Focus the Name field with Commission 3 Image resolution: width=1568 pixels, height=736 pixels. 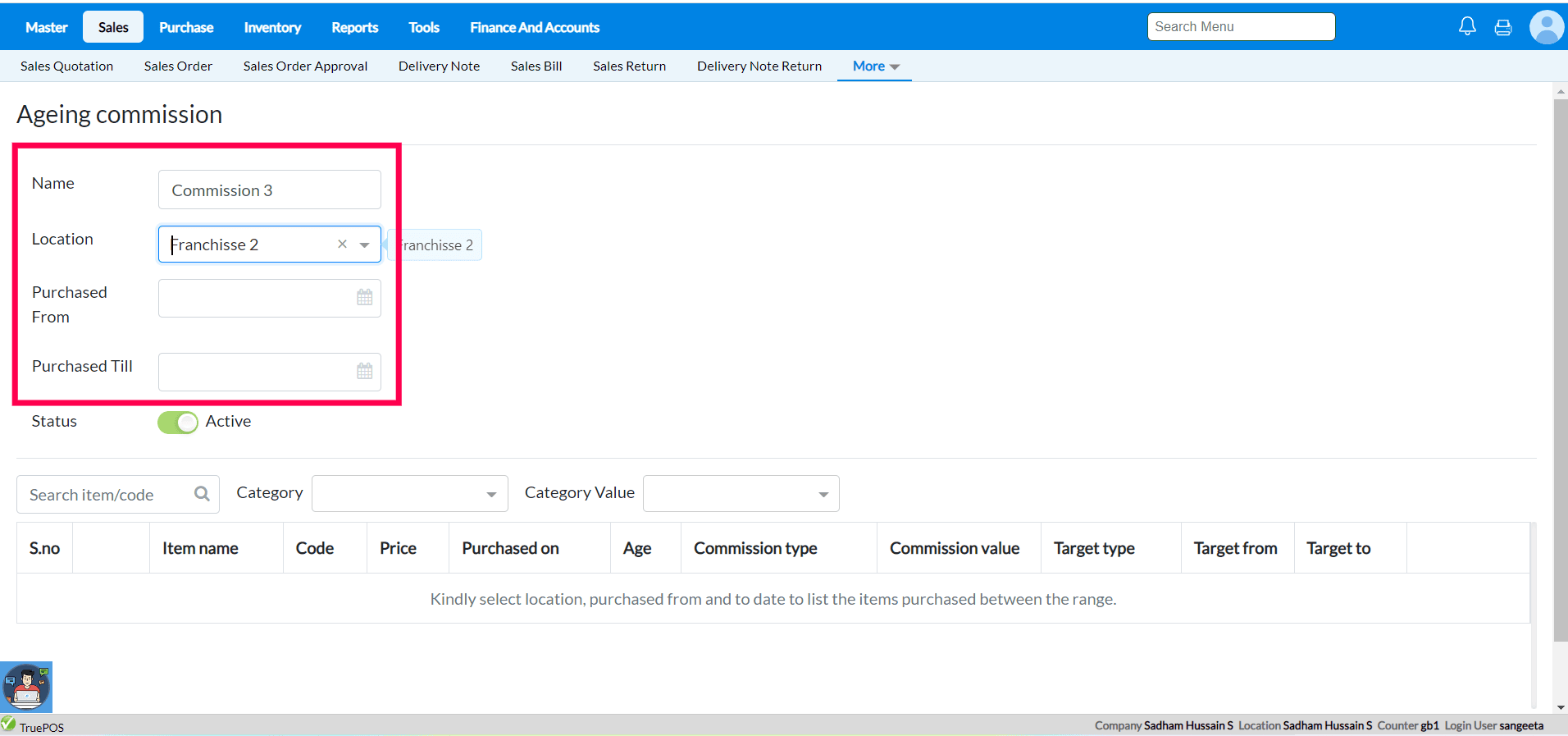(x=269, y=190)
